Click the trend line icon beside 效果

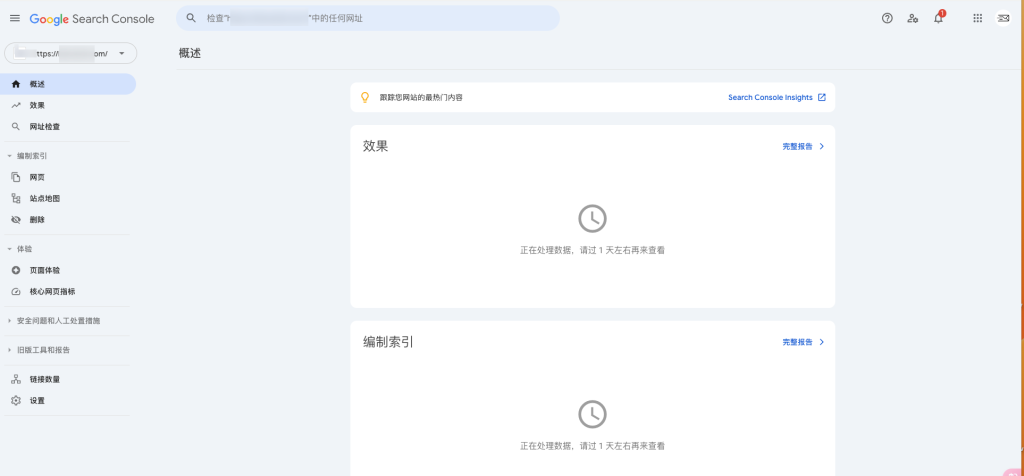[16, 105]
